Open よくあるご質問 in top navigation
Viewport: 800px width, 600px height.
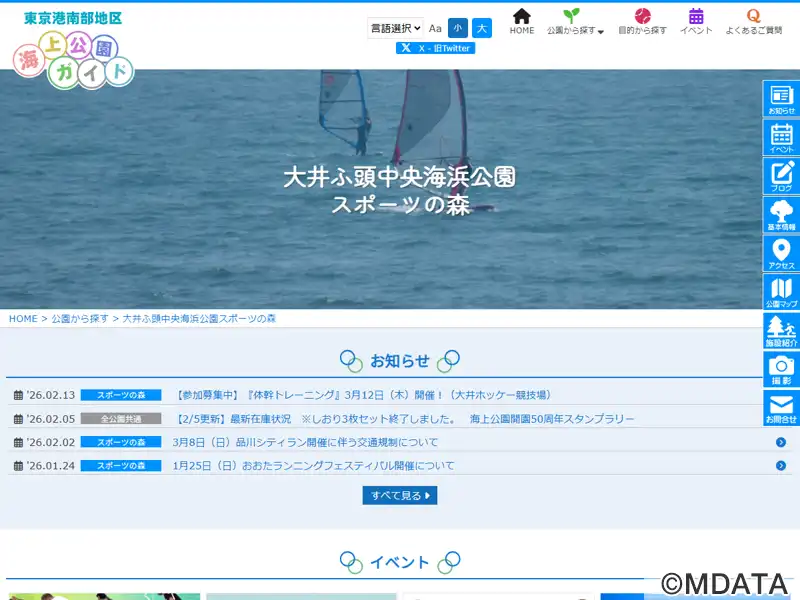pyautogui.click(x=753, y=21)
